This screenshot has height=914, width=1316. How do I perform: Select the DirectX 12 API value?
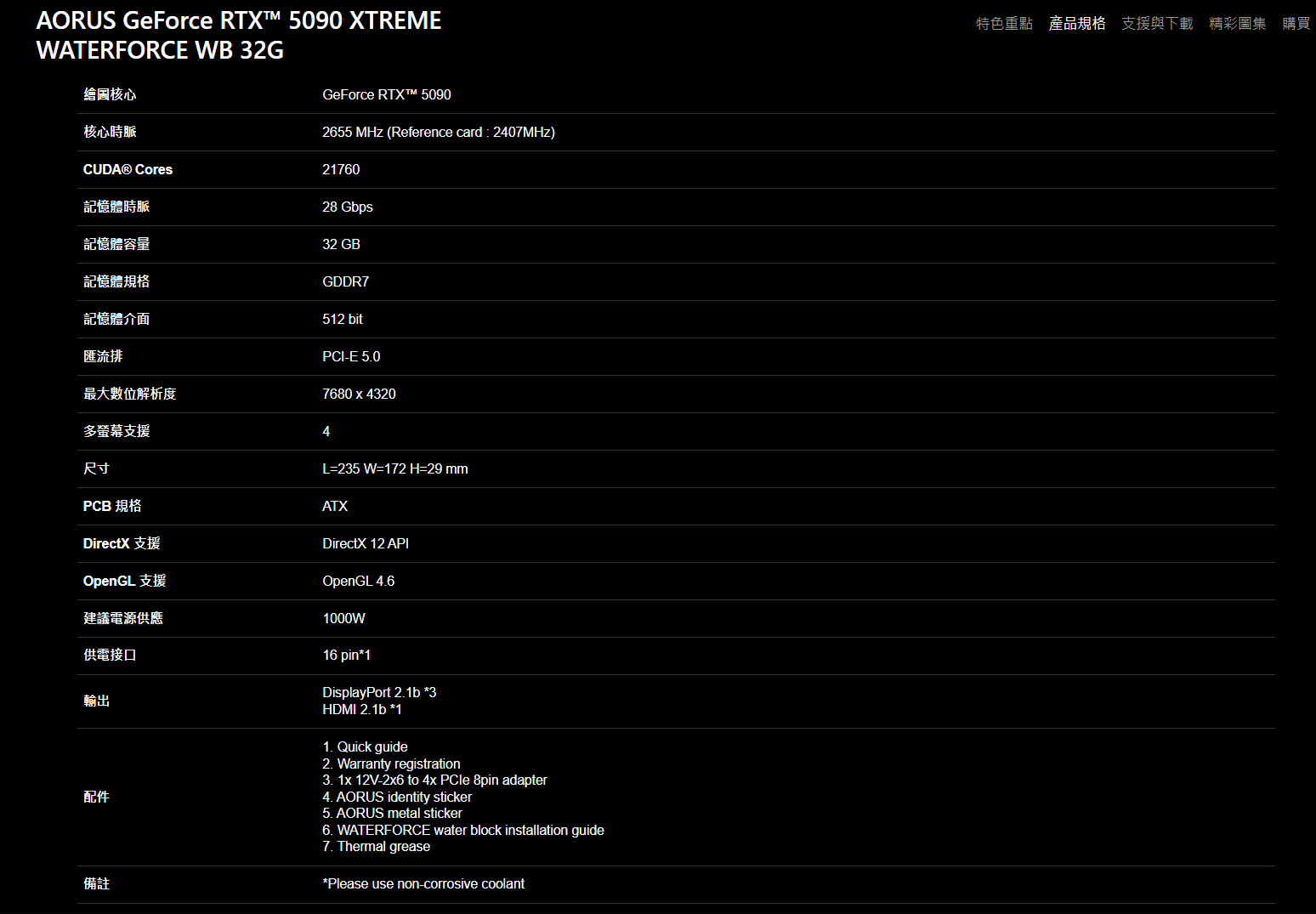(366, 543)
